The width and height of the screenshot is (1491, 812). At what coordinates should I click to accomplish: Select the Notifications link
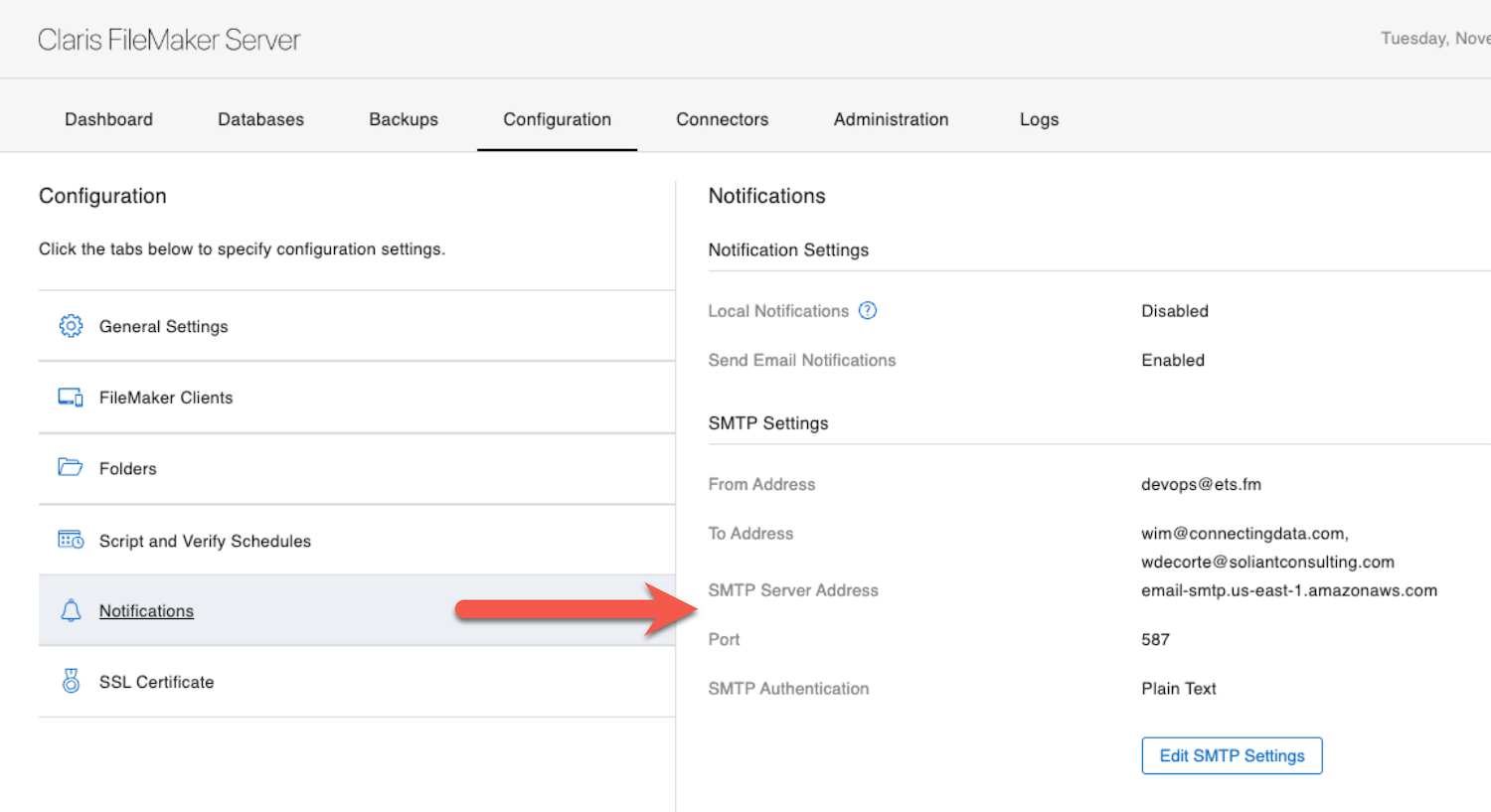pyautogui.click(x=146, y=611)
